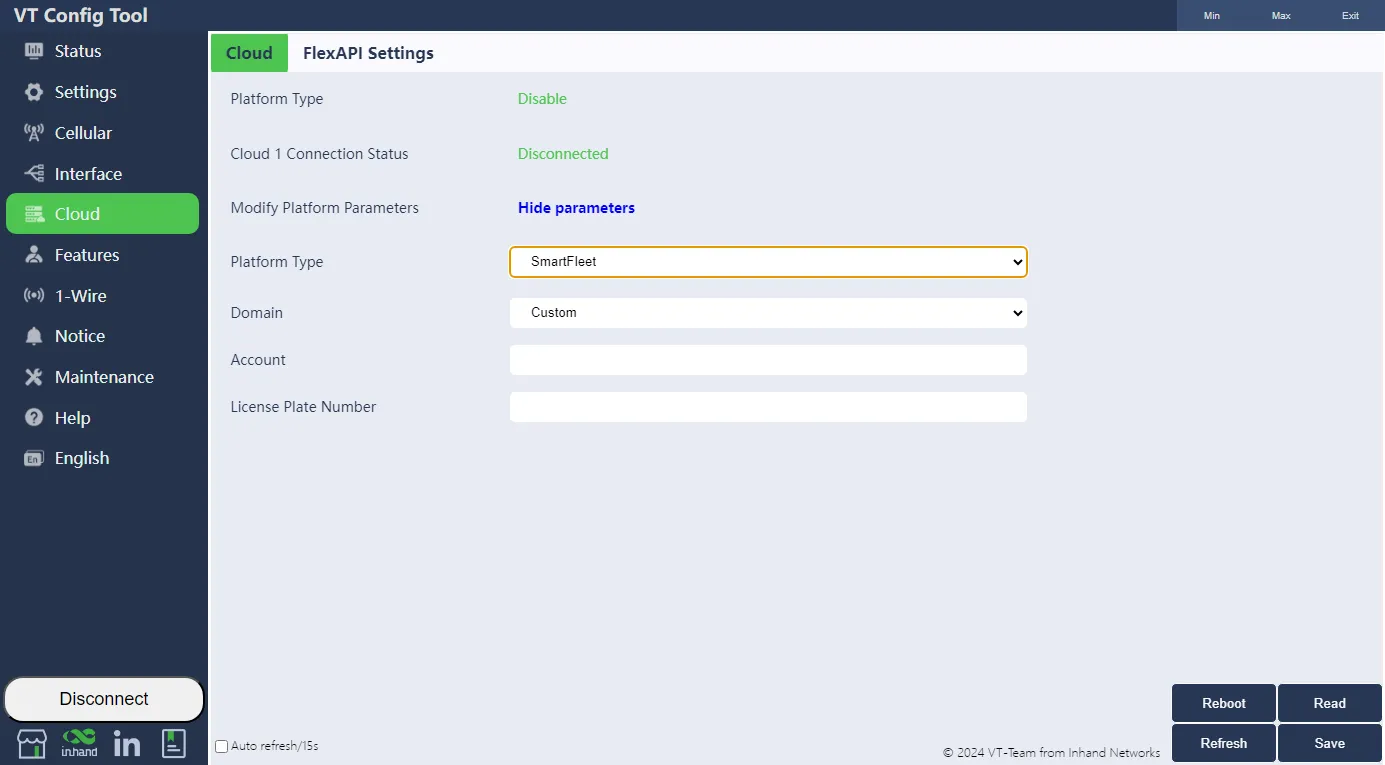Open the Platform Type SmartFleet dropdown
Image resolution: width=1385 pixels, height=765 pixels.
[768, 262]
